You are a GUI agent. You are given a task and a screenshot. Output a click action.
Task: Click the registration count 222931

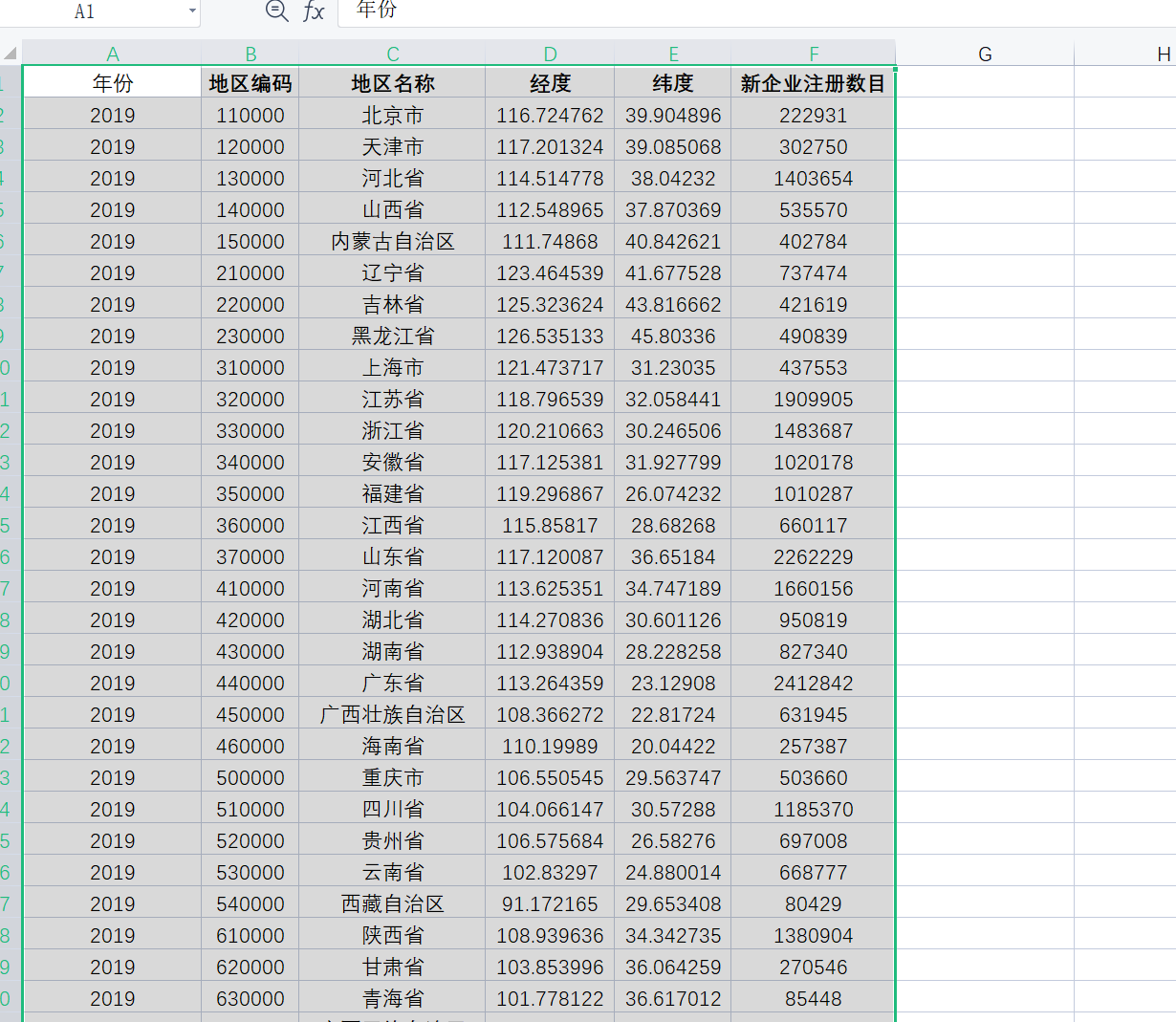pos(814,115)
